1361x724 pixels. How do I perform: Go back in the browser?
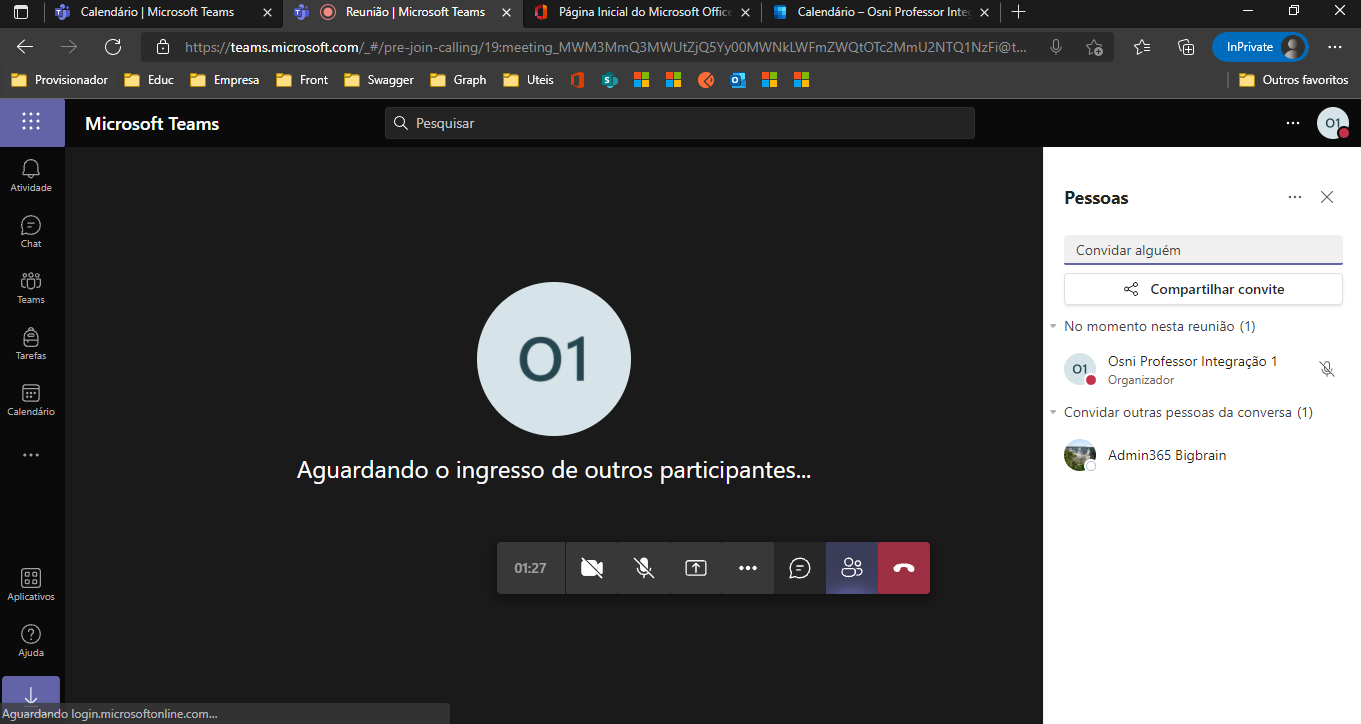[x=25, y=47]
